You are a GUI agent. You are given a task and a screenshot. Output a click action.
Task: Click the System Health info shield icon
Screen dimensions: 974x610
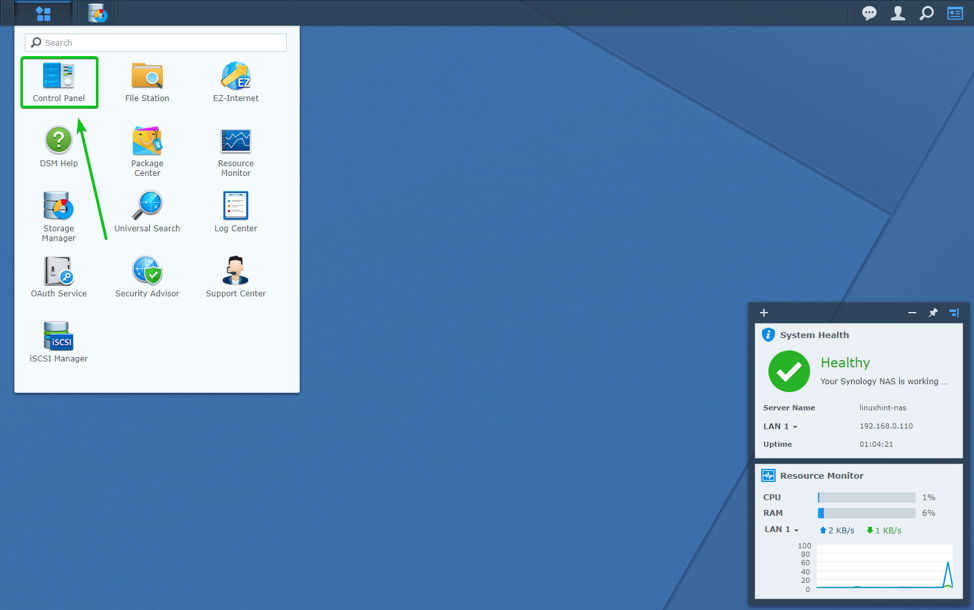coord(768,335)
